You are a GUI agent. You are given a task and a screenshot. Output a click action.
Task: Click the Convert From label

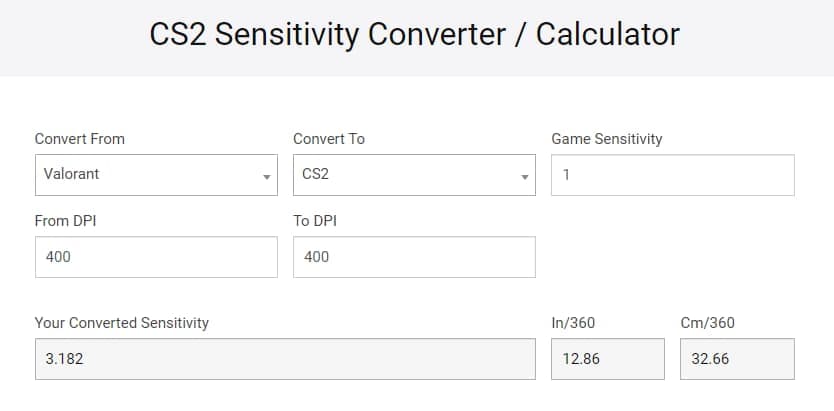coord(80,139)
